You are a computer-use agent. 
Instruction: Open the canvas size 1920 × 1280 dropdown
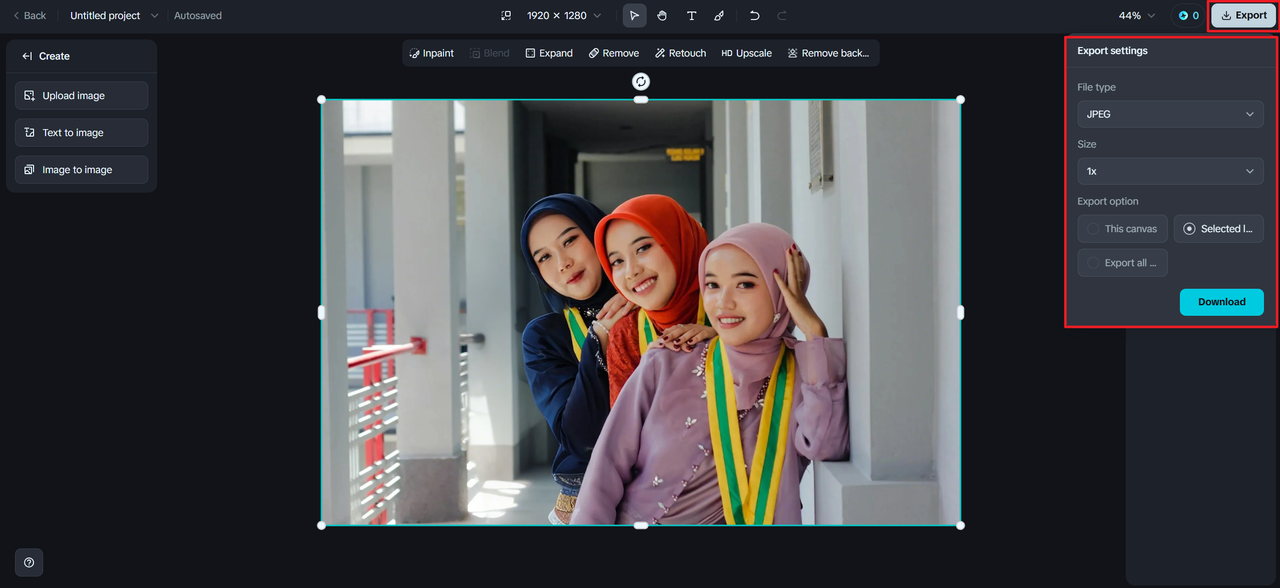[x=564, y=16]
